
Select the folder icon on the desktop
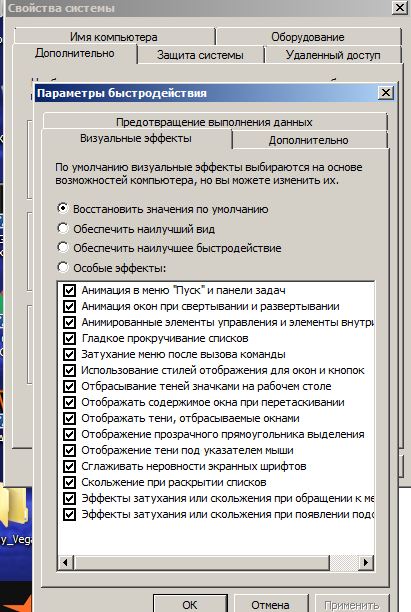pyautogui.click(x=15, y=509)
